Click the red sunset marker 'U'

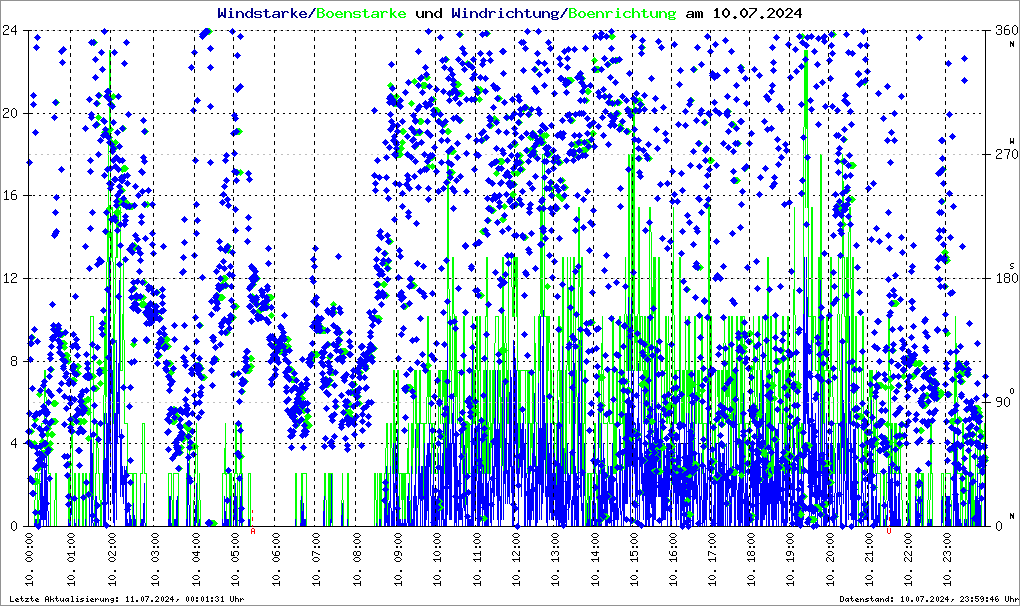(888, 531)
